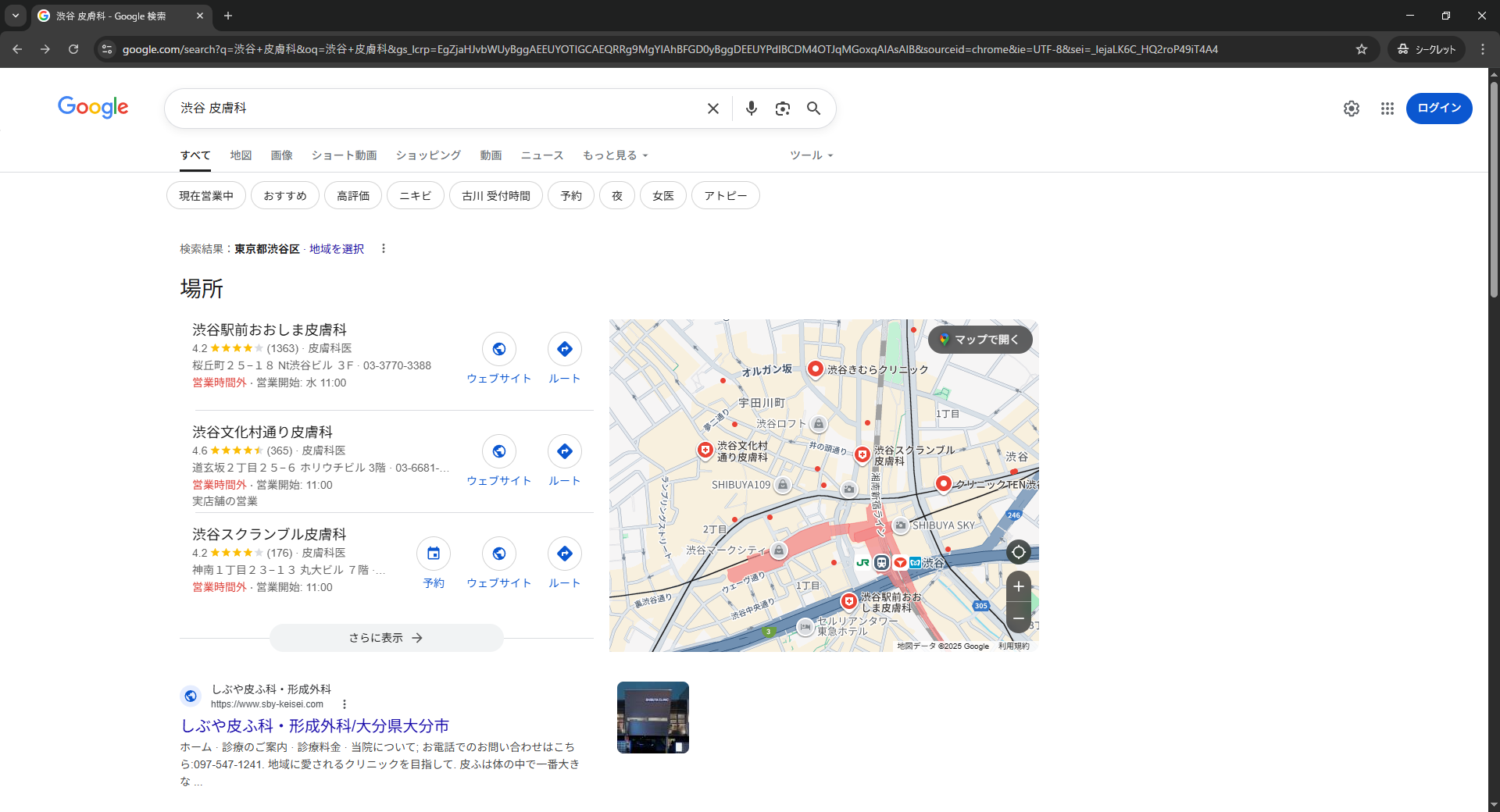
Task: Open Chrome three-dot menu
Action: [x=1483, y=49]
